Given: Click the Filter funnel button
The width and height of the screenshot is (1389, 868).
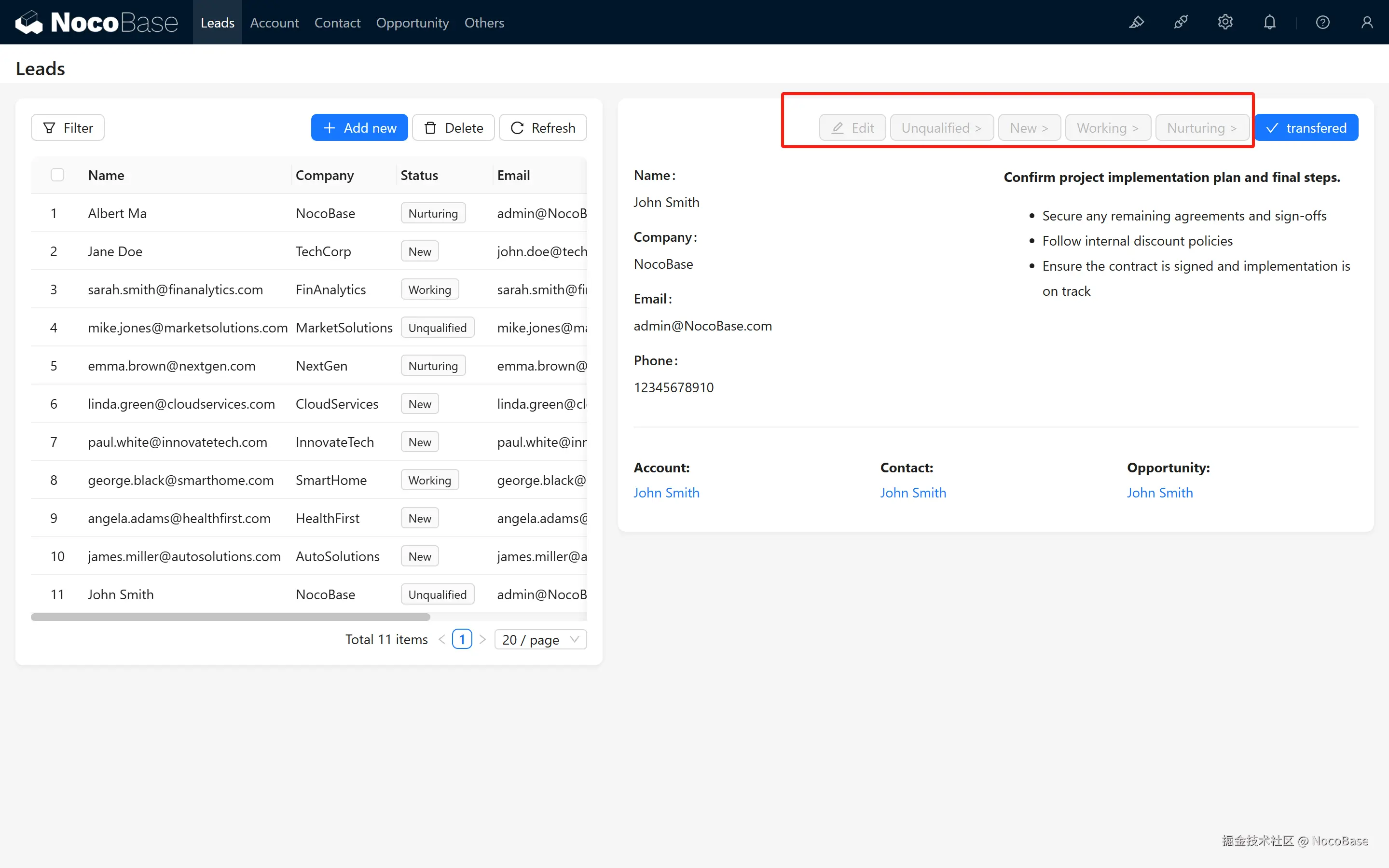Looking at the screenshot, I should (x=68, y=127).
